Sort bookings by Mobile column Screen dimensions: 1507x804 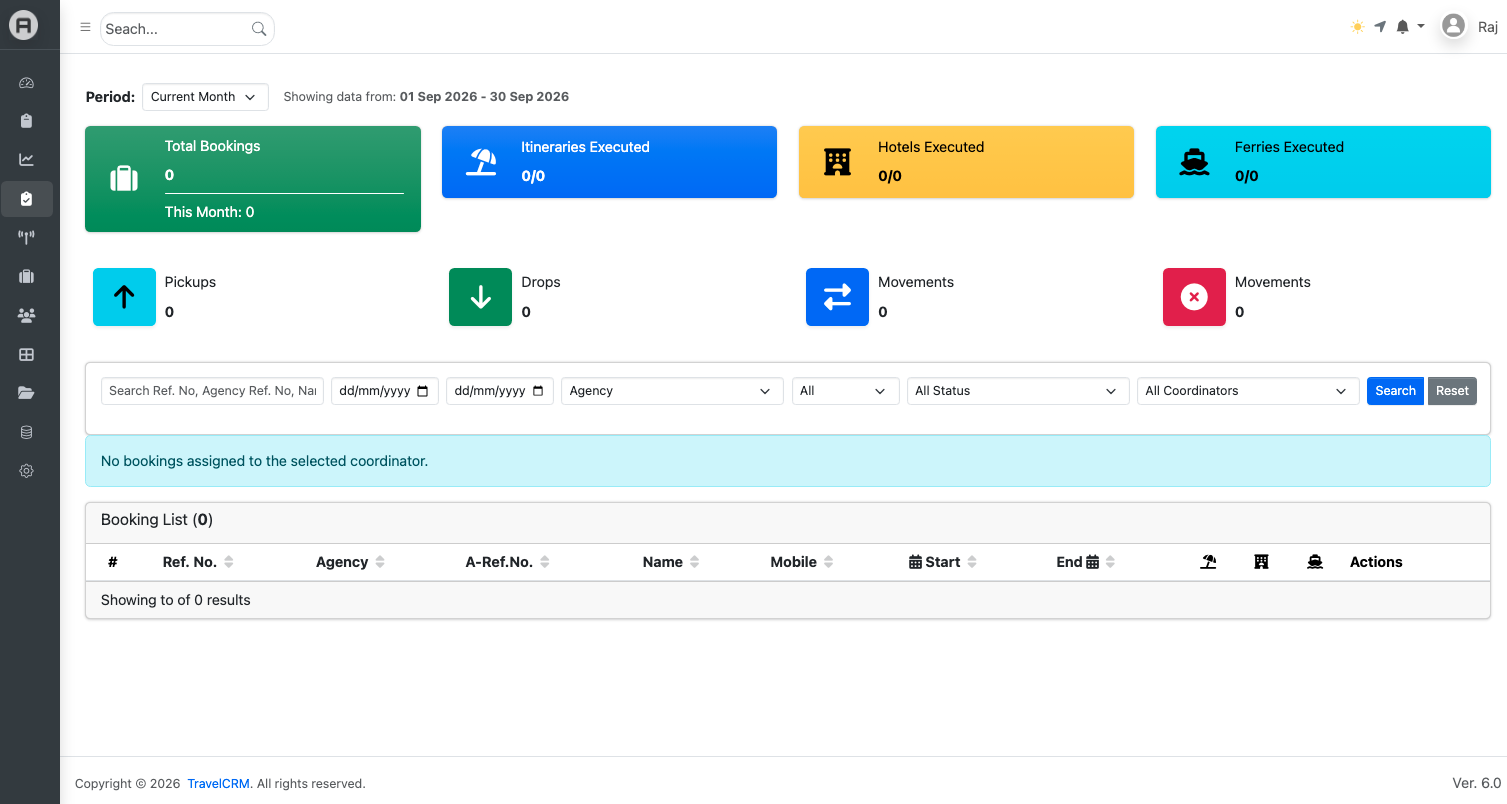[802, 562]
